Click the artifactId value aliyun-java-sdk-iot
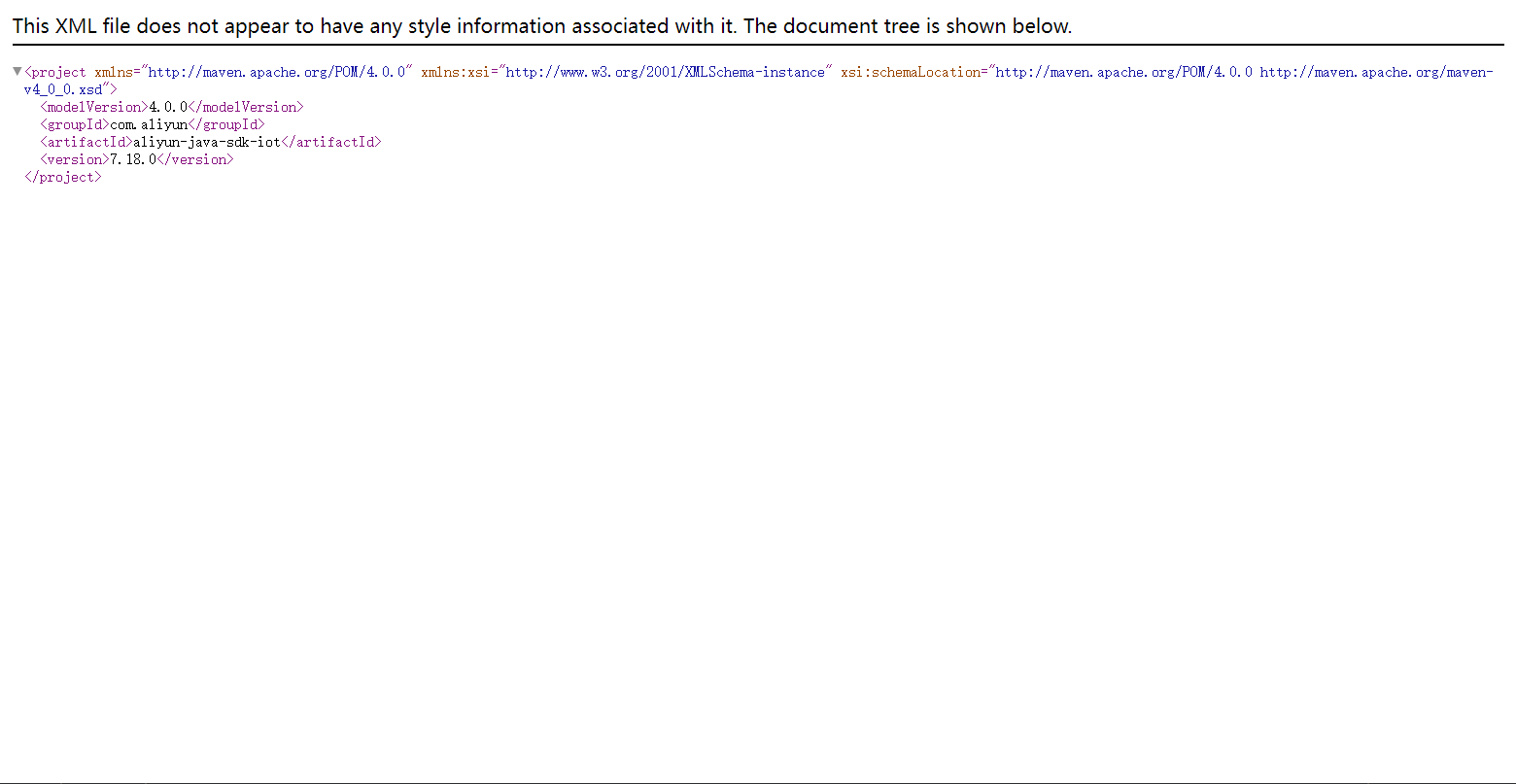Image resolution: width=1516 pixels, height=784 pixels. point(207,142)
